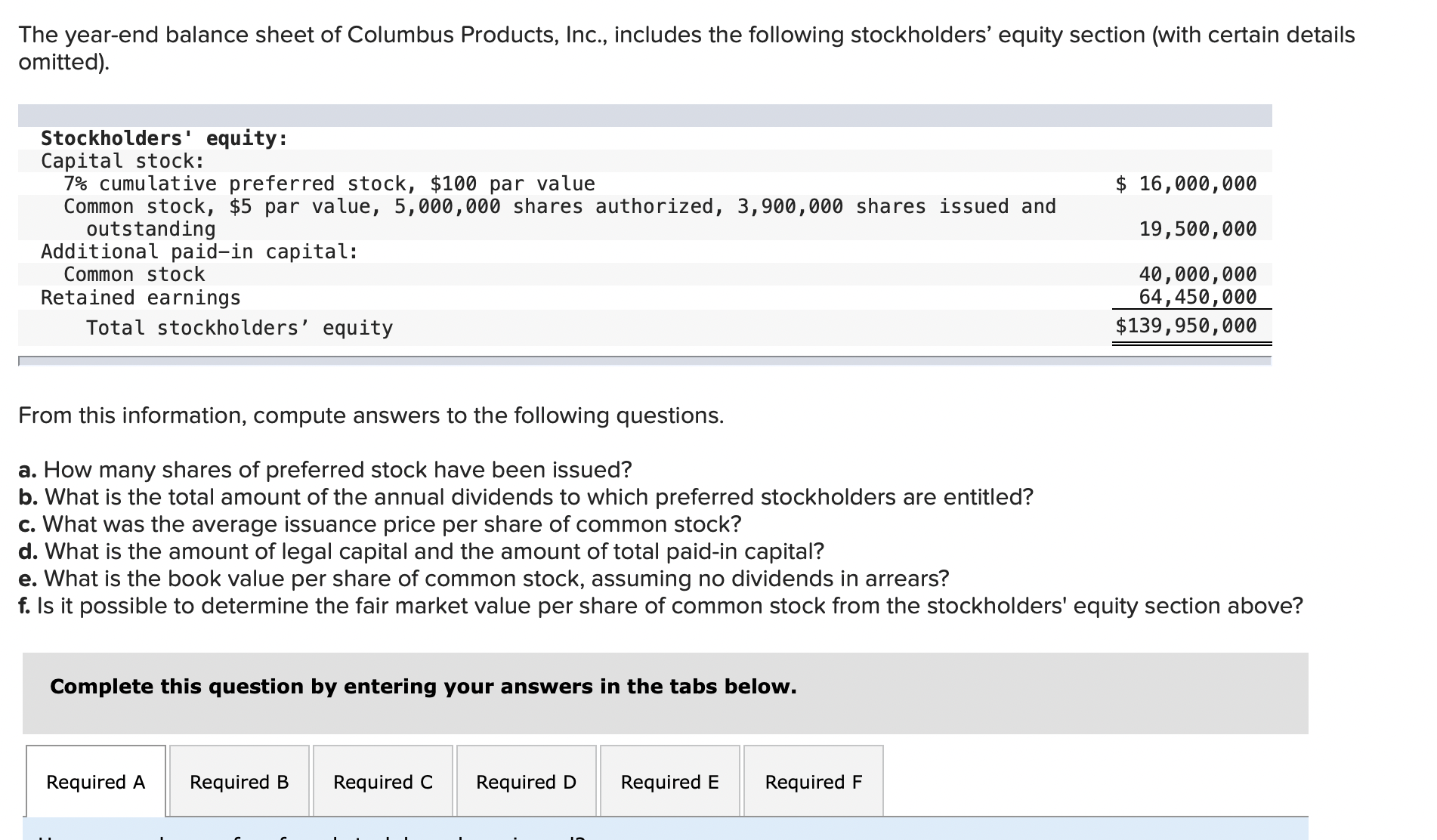Switch to the Required F tab
This screenshot has width=1437, height=840.
tap(813, 782)
